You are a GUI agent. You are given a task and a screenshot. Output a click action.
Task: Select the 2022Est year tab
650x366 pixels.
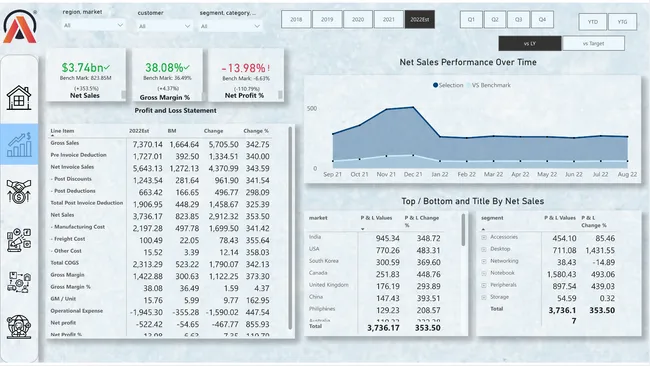click(420, 19)
